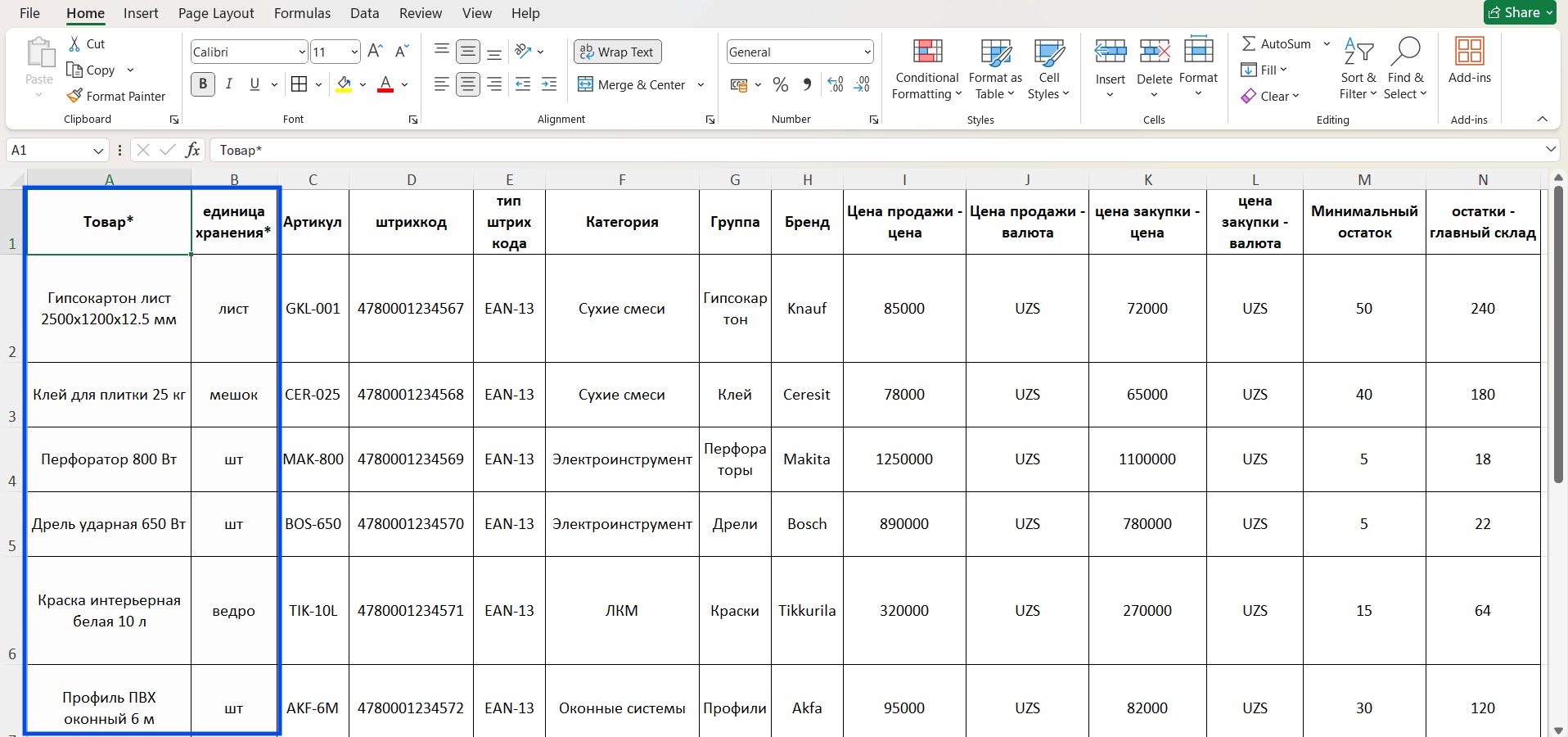This screenshot has width=1568, height=737.
Task: Toggle Wrap Text for selected cells
Action: [x=617, y=52]
